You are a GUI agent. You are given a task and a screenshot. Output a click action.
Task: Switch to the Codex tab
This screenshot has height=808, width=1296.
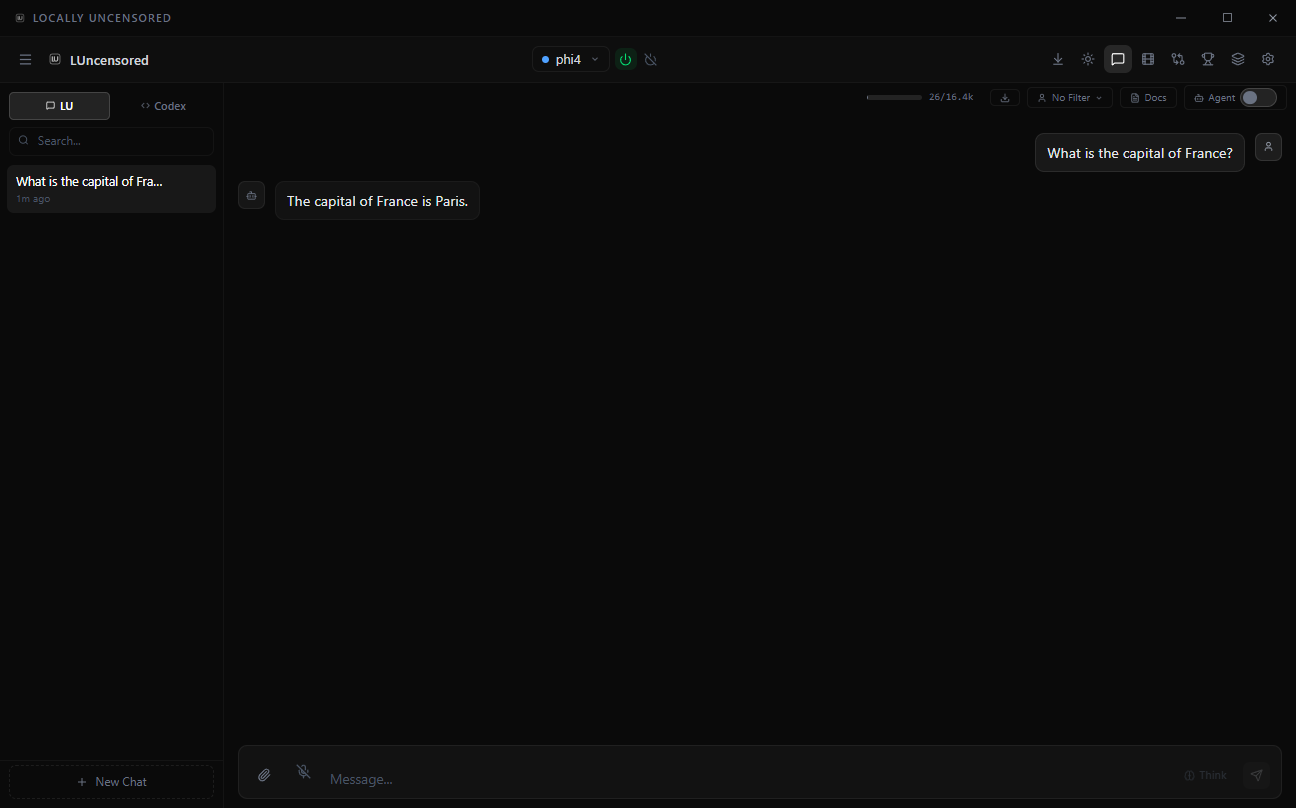[163, 105]
